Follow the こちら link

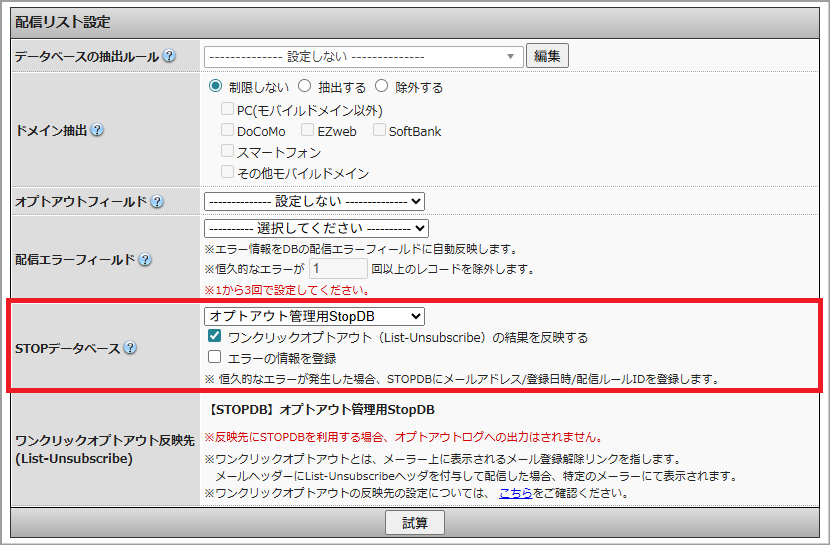point(515,494)
